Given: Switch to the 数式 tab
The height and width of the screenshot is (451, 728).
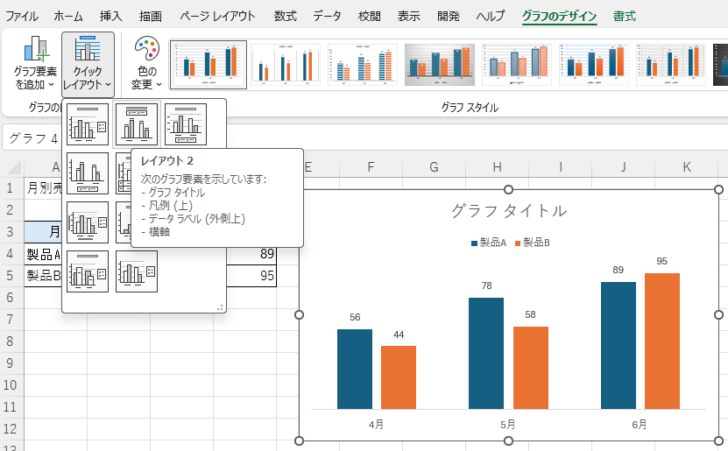Looking at the screenshot, I should (285, 16).
